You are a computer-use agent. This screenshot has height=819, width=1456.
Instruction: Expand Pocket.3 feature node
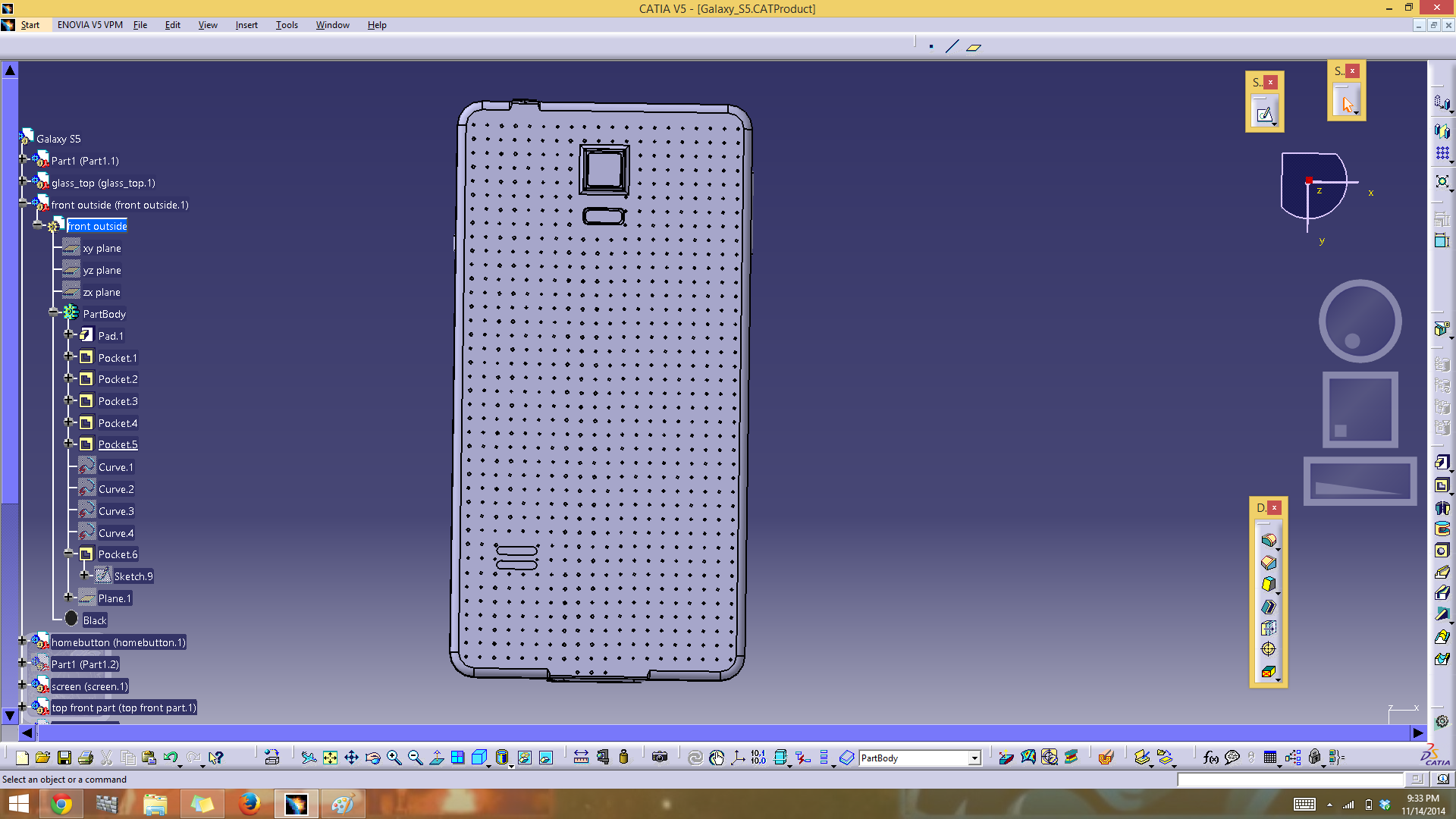[68, 400]
